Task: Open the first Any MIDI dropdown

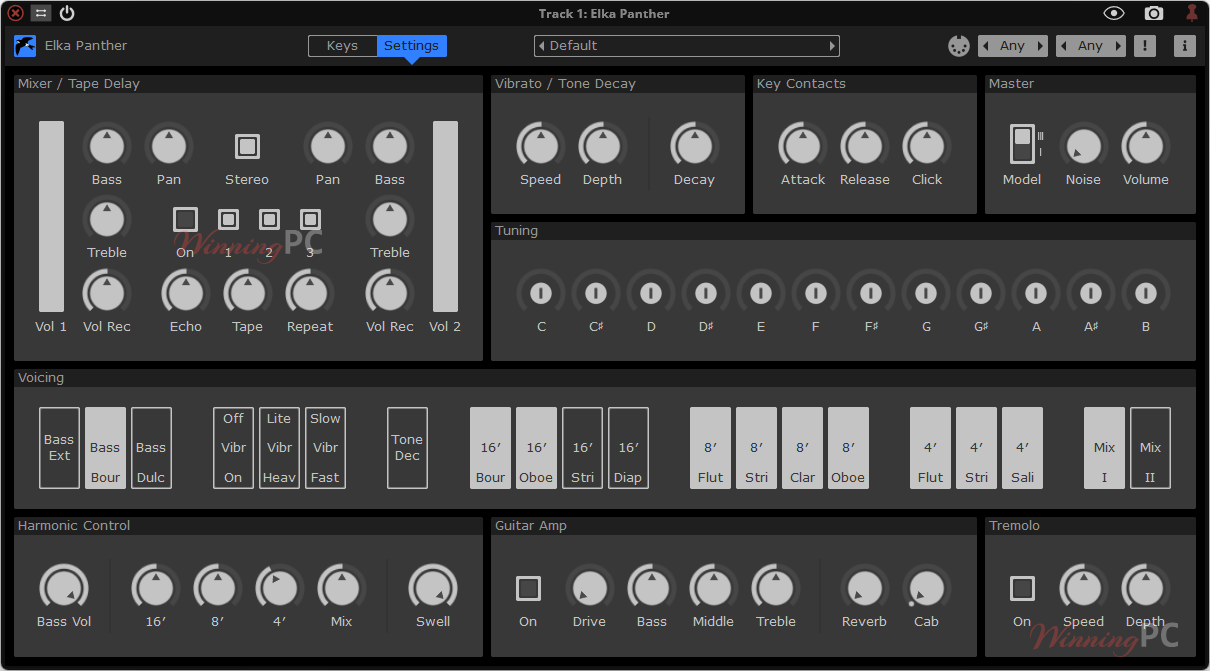Action: [1012, 46]
